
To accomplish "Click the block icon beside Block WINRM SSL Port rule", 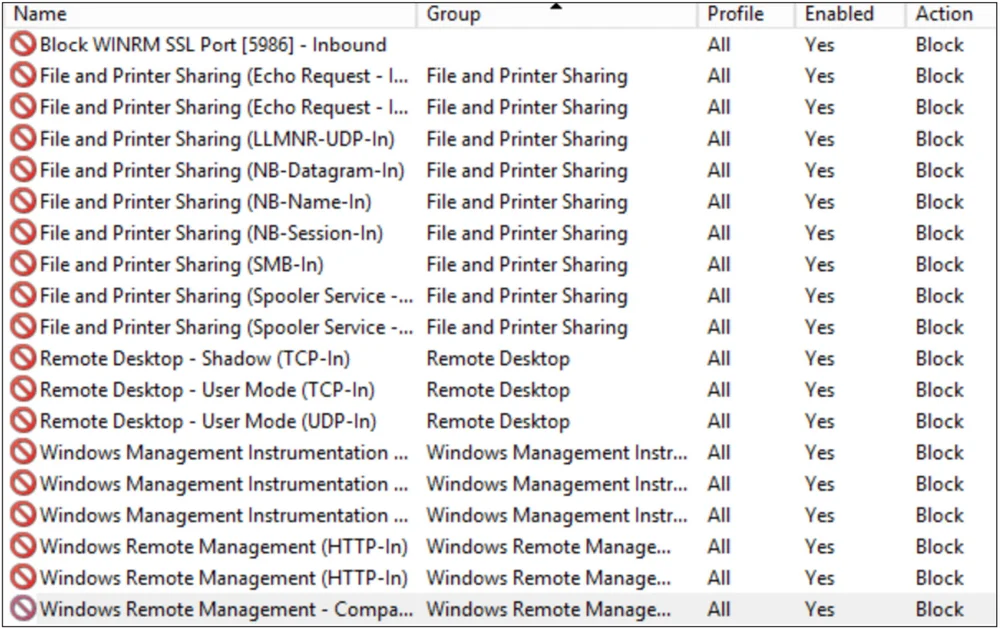I will pos(24,45).
